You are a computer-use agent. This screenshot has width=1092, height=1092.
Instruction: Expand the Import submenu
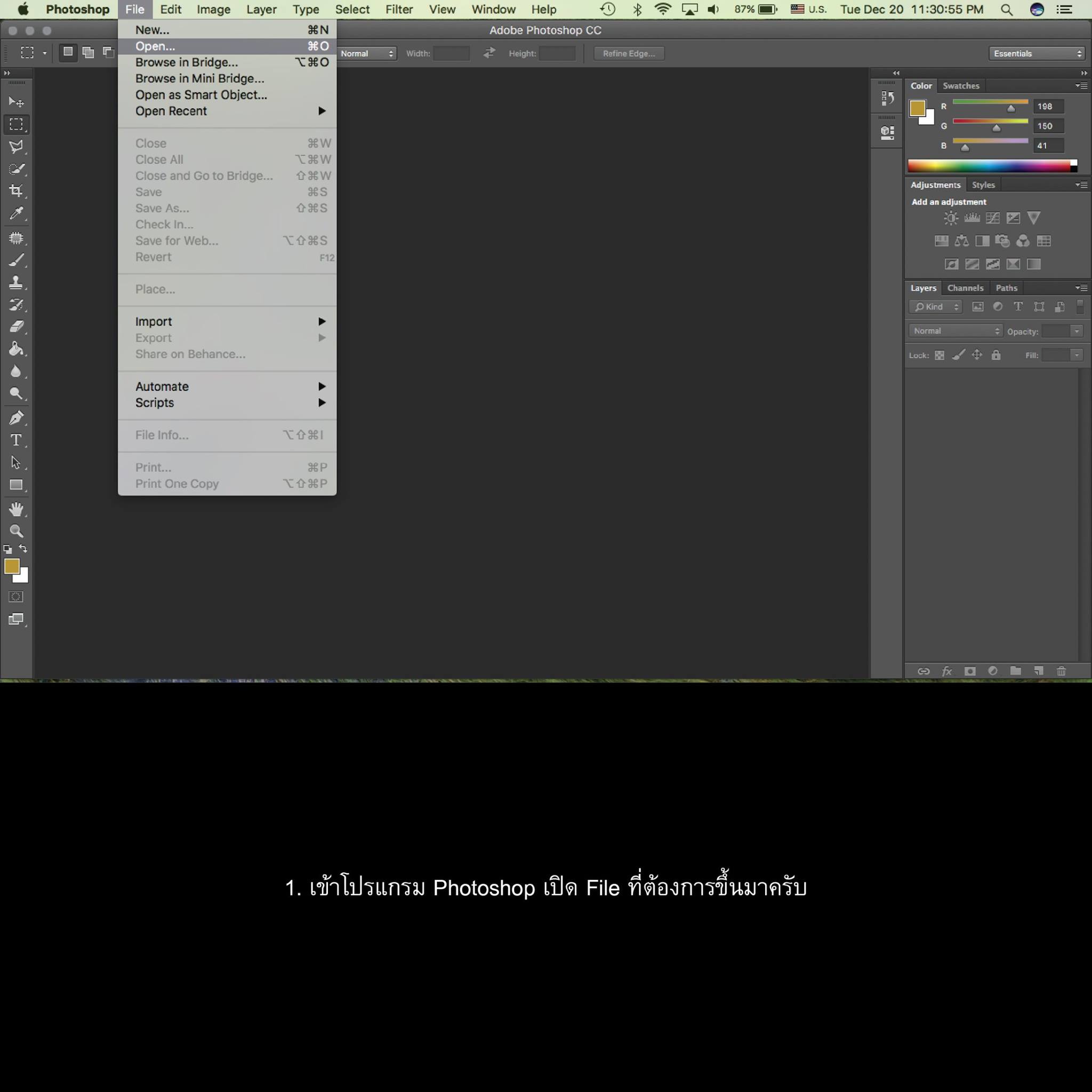(x=227, y=322)
